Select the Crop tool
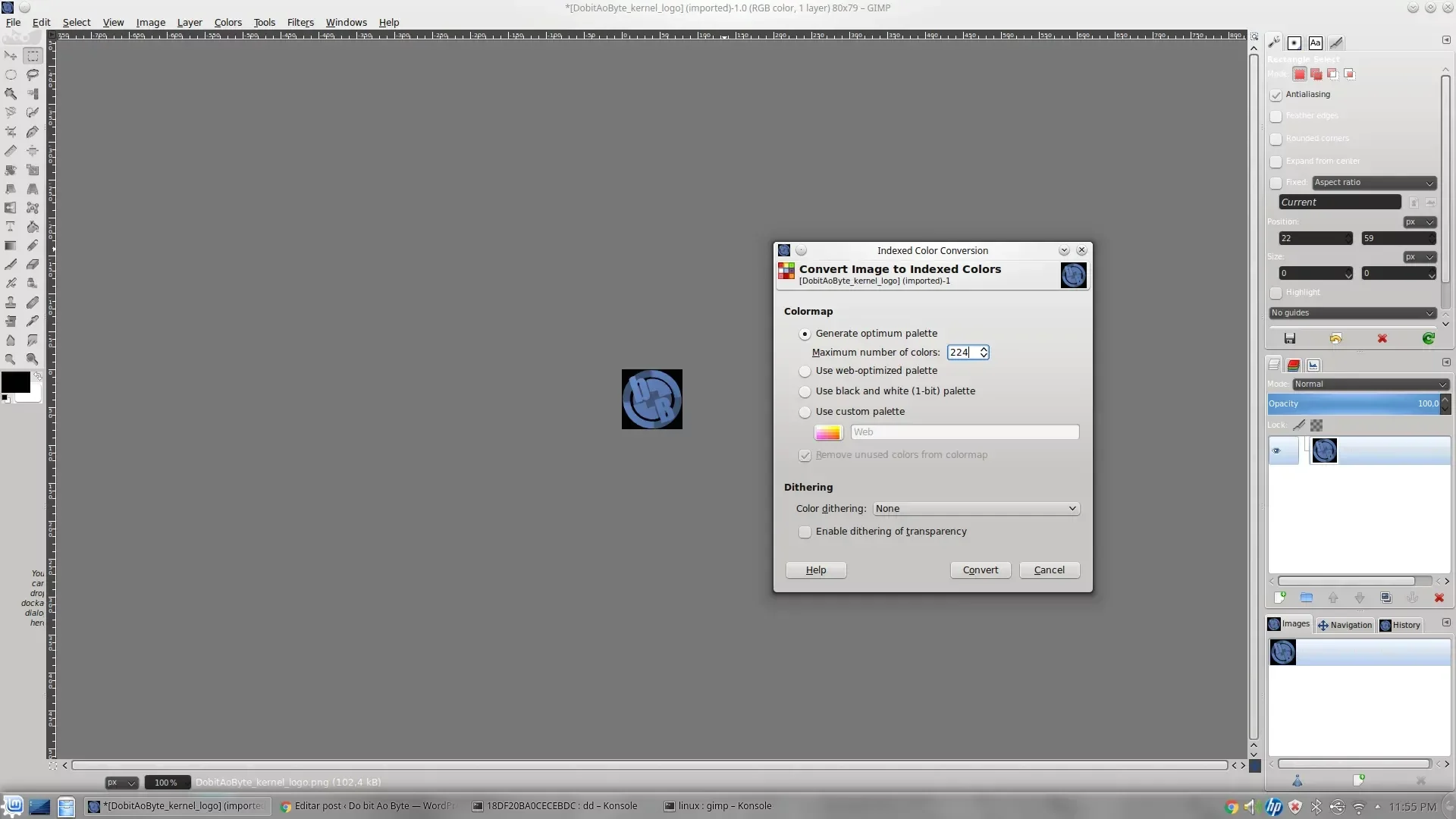 11,132
